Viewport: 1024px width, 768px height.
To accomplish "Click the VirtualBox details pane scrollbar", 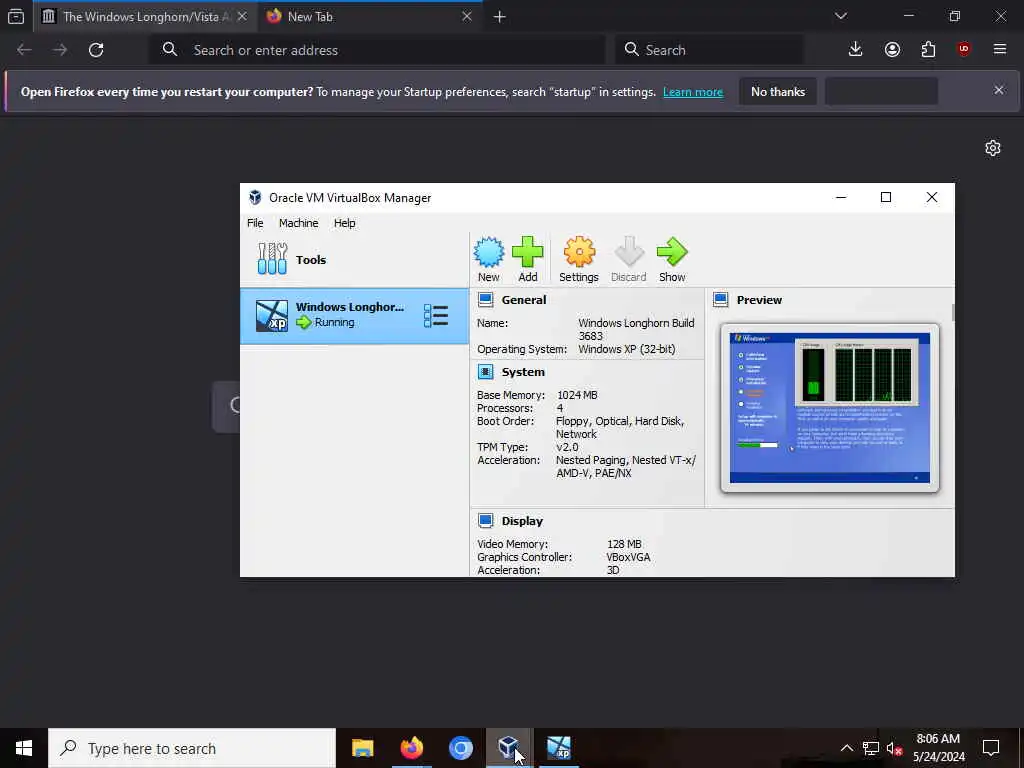I will (x=953, y=313).
